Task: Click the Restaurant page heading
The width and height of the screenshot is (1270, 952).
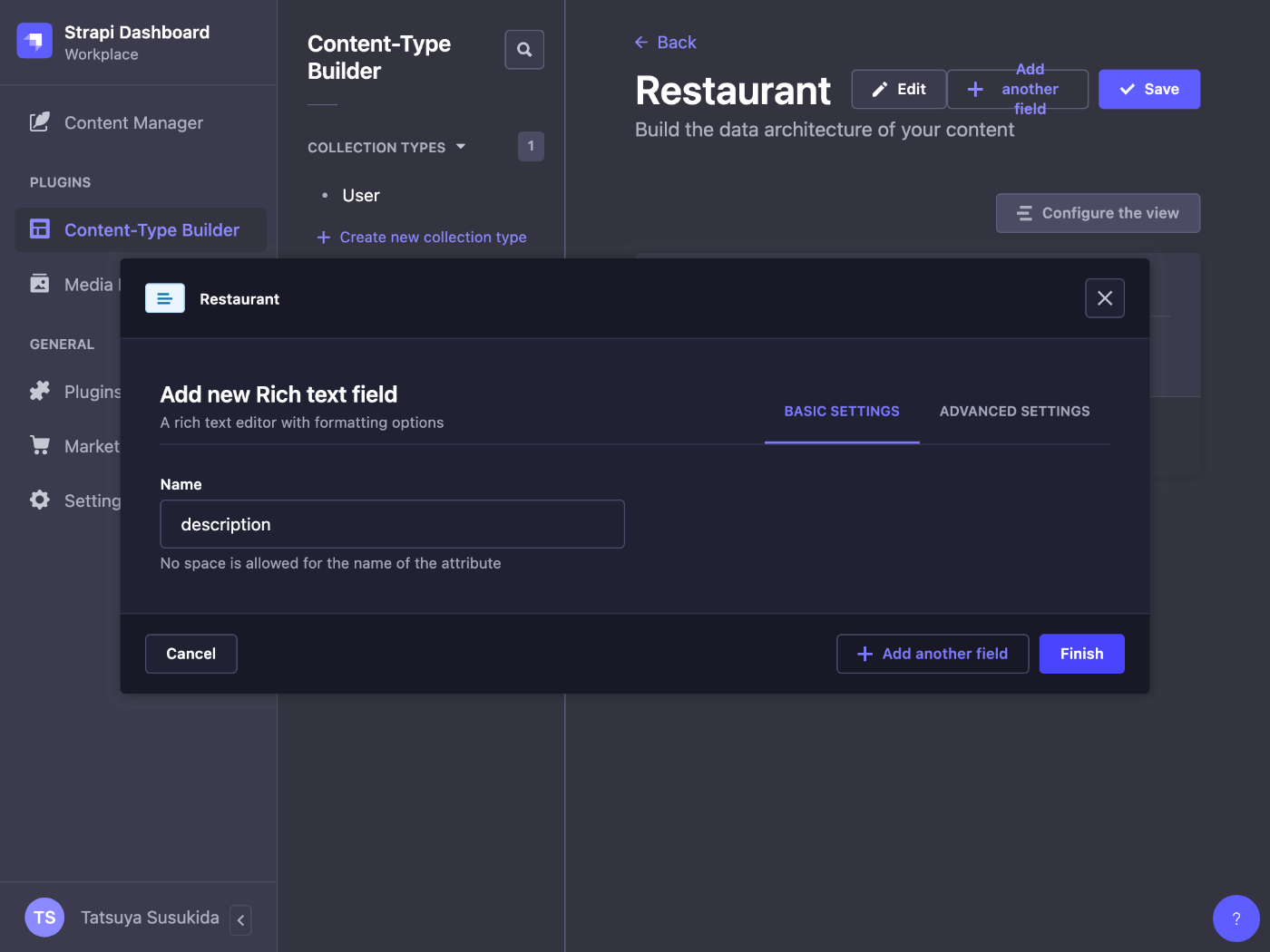Action: tap(733, 91)
